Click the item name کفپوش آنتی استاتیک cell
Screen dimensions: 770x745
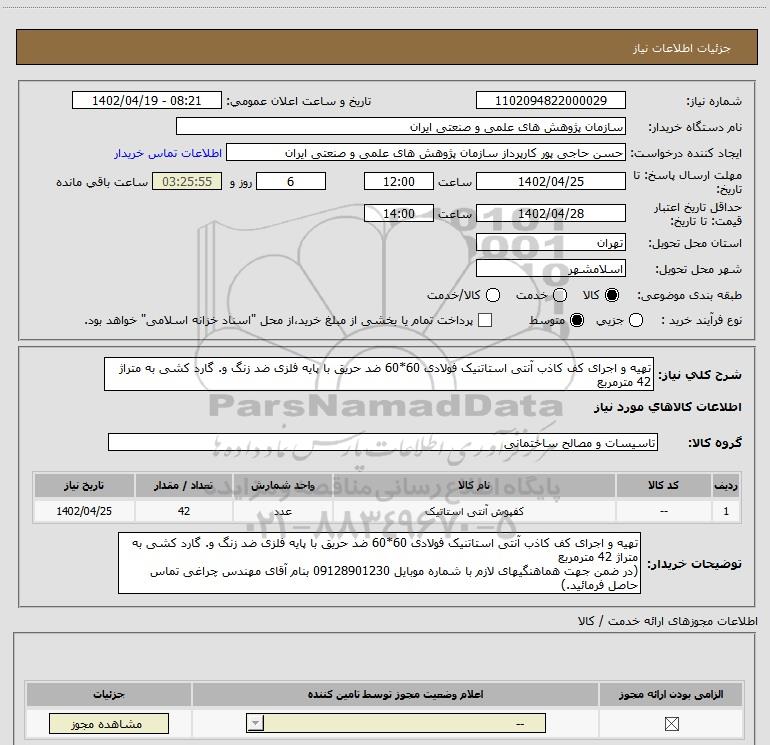(x=474, y=511)
